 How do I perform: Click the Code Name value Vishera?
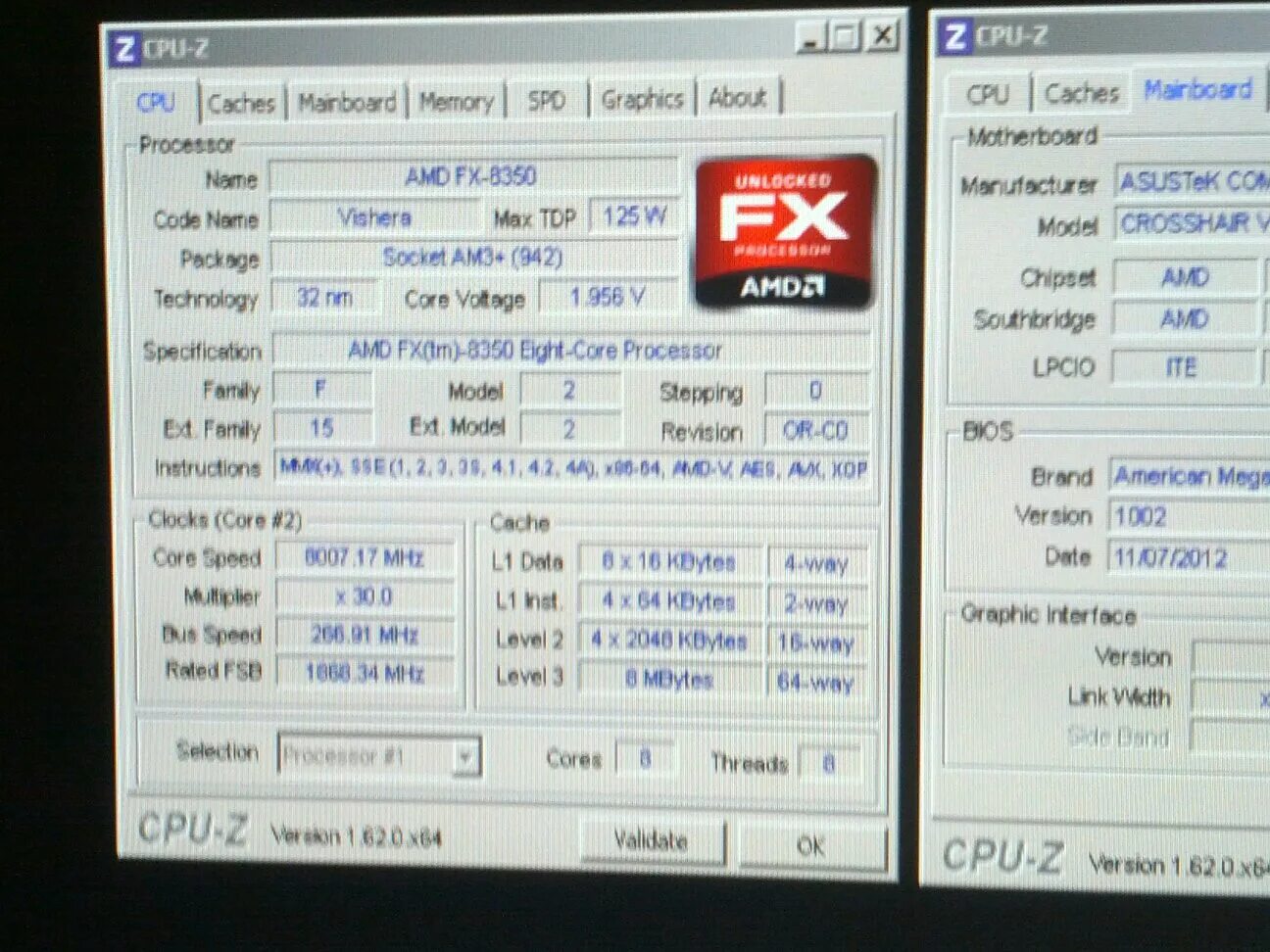374,217
